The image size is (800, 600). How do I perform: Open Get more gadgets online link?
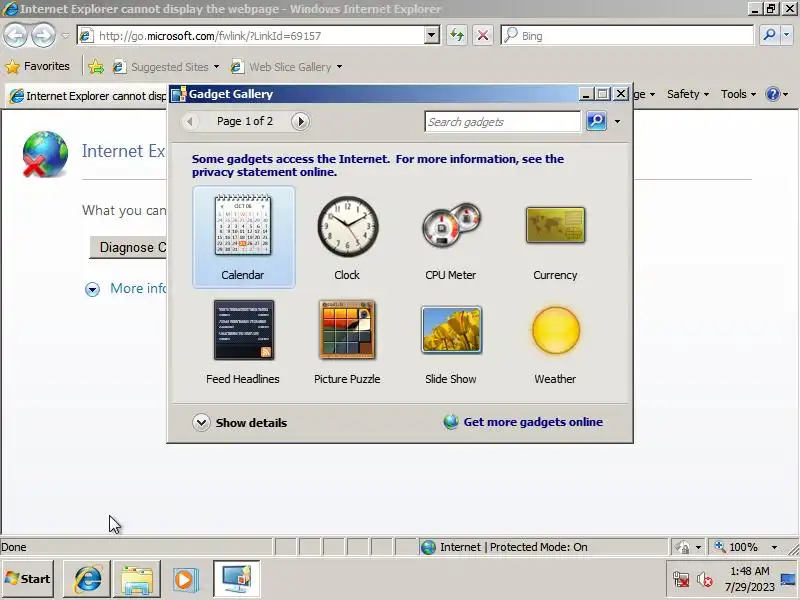pyautogui.click(x=533, y=422)
